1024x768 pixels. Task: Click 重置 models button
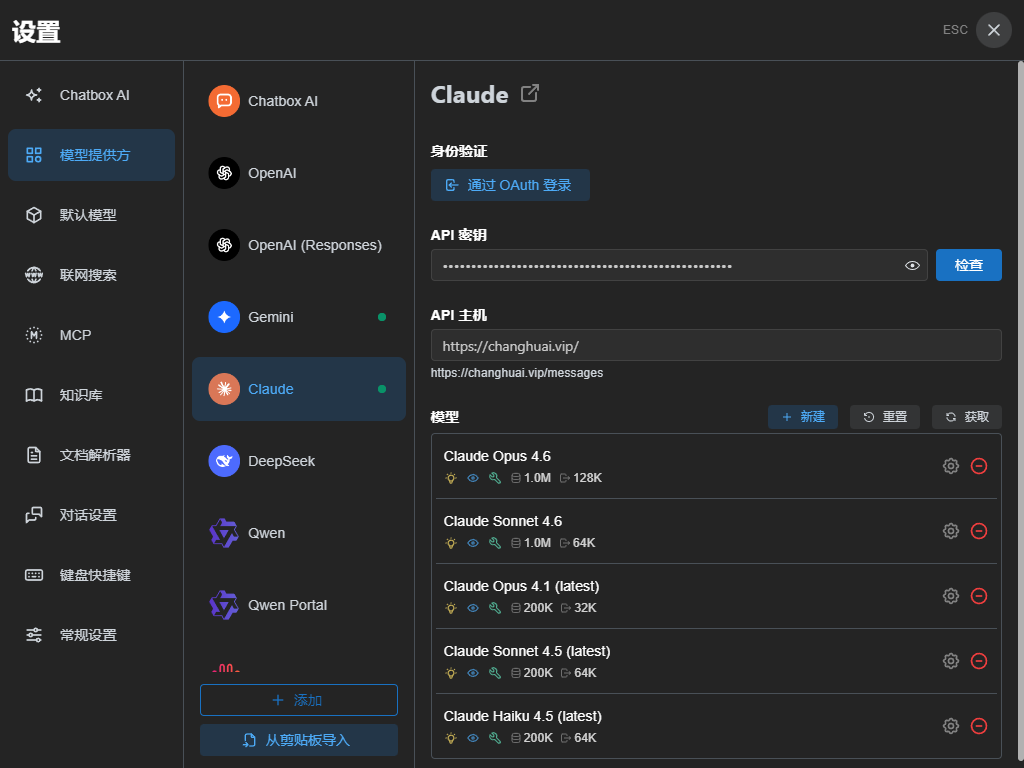click(885, 417)
